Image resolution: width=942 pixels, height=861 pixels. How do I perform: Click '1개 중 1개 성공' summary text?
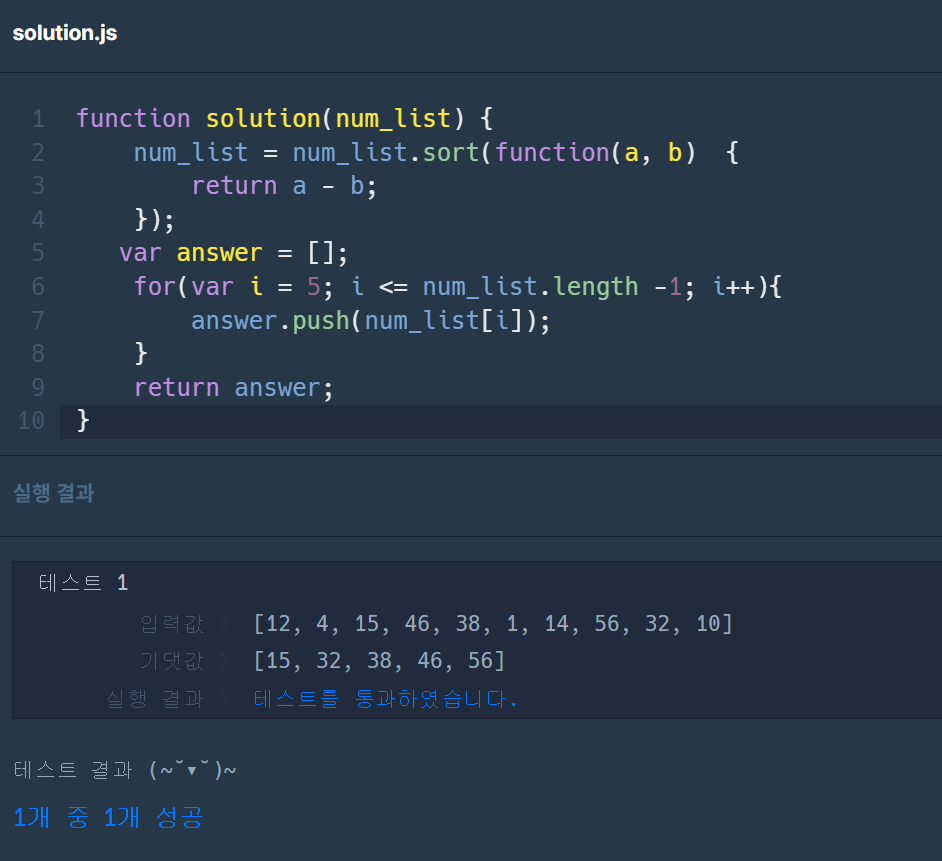pos(108,817)
